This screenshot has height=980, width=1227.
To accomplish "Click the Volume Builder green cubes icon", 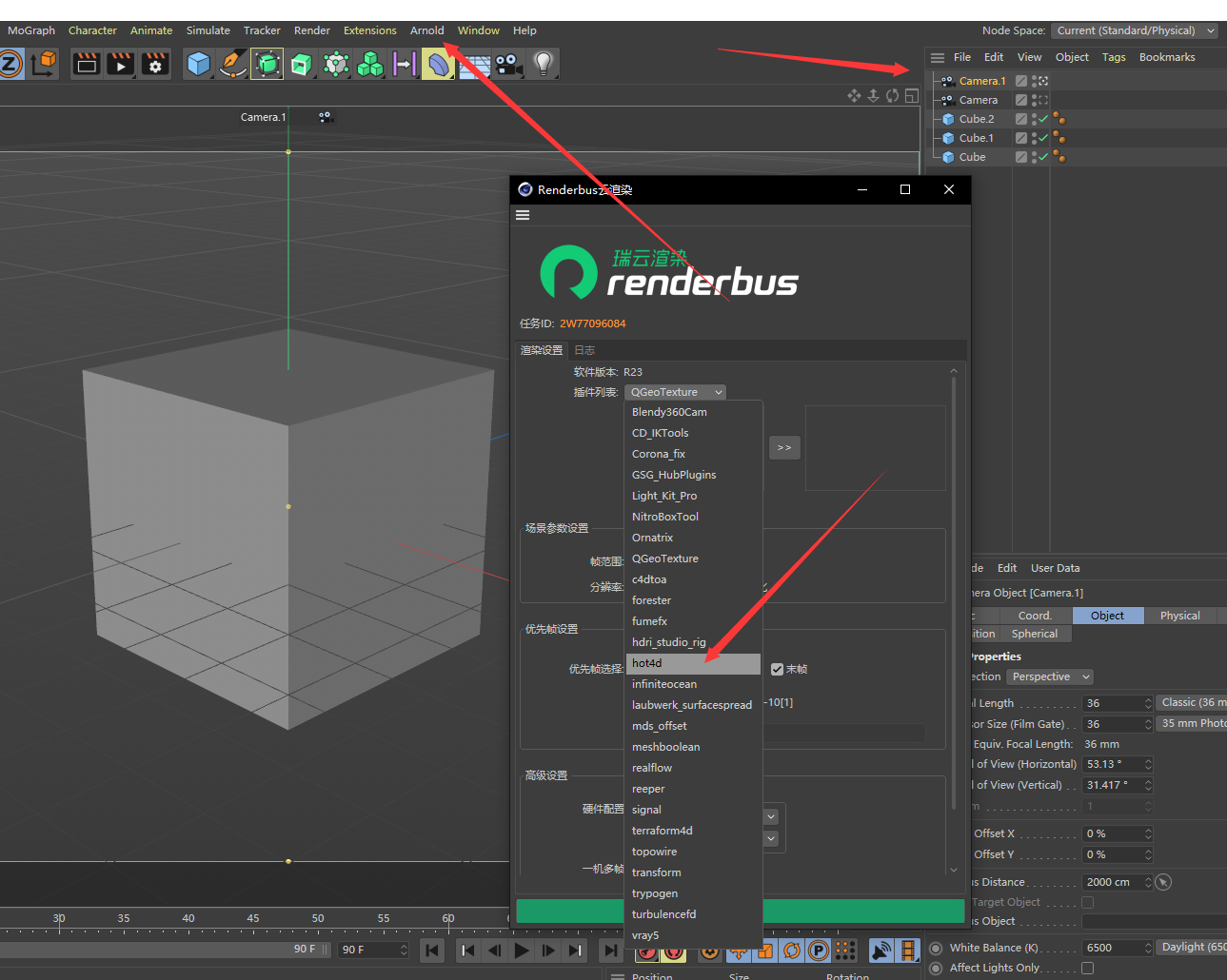I will pyautogui.click(x=370, y=64).
